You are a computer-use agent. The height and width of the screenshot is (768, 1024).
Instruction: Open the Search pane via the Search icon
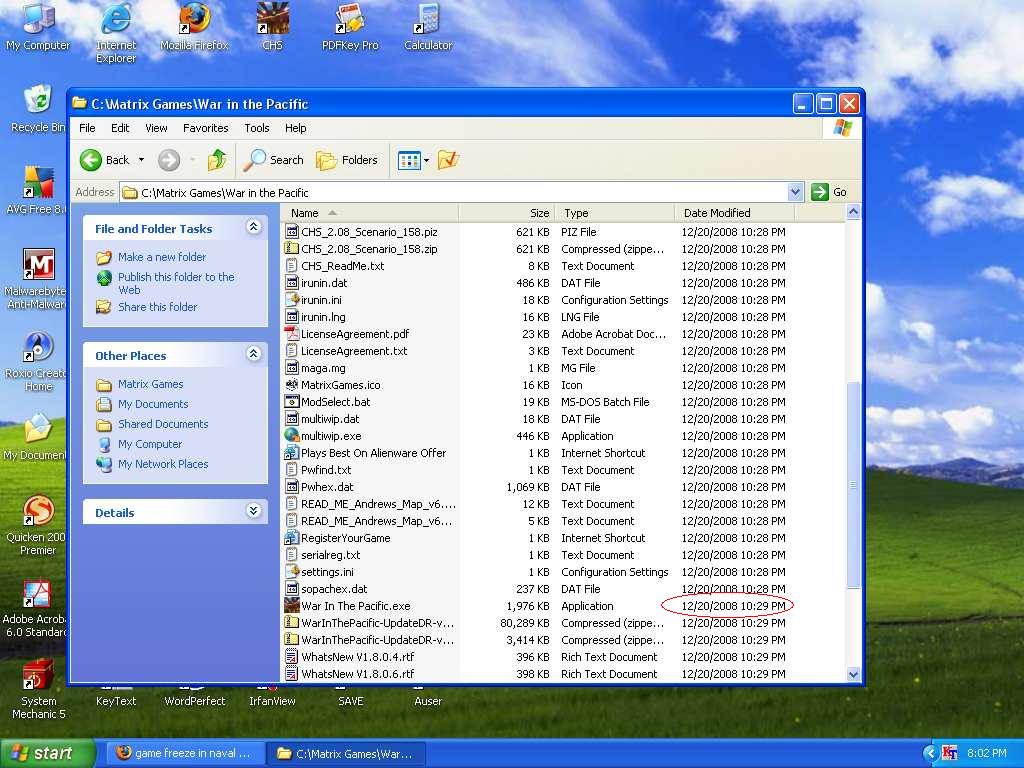click(x=272, y=160)
